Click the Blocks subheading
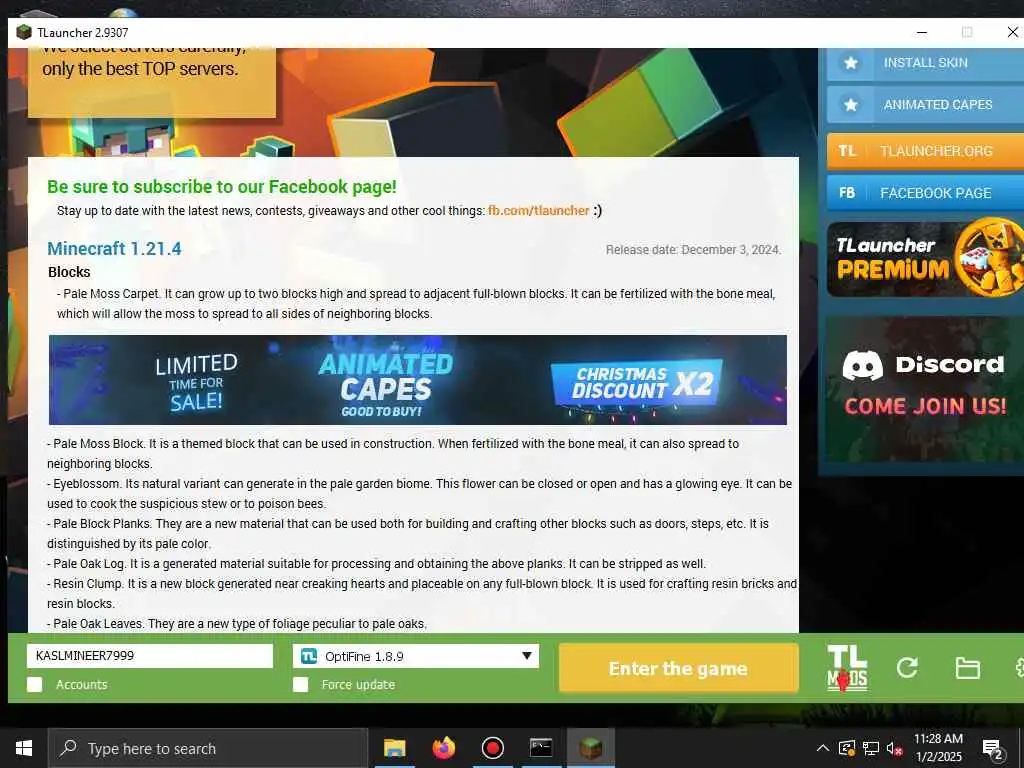1024x768 pixels. point(69,272)
